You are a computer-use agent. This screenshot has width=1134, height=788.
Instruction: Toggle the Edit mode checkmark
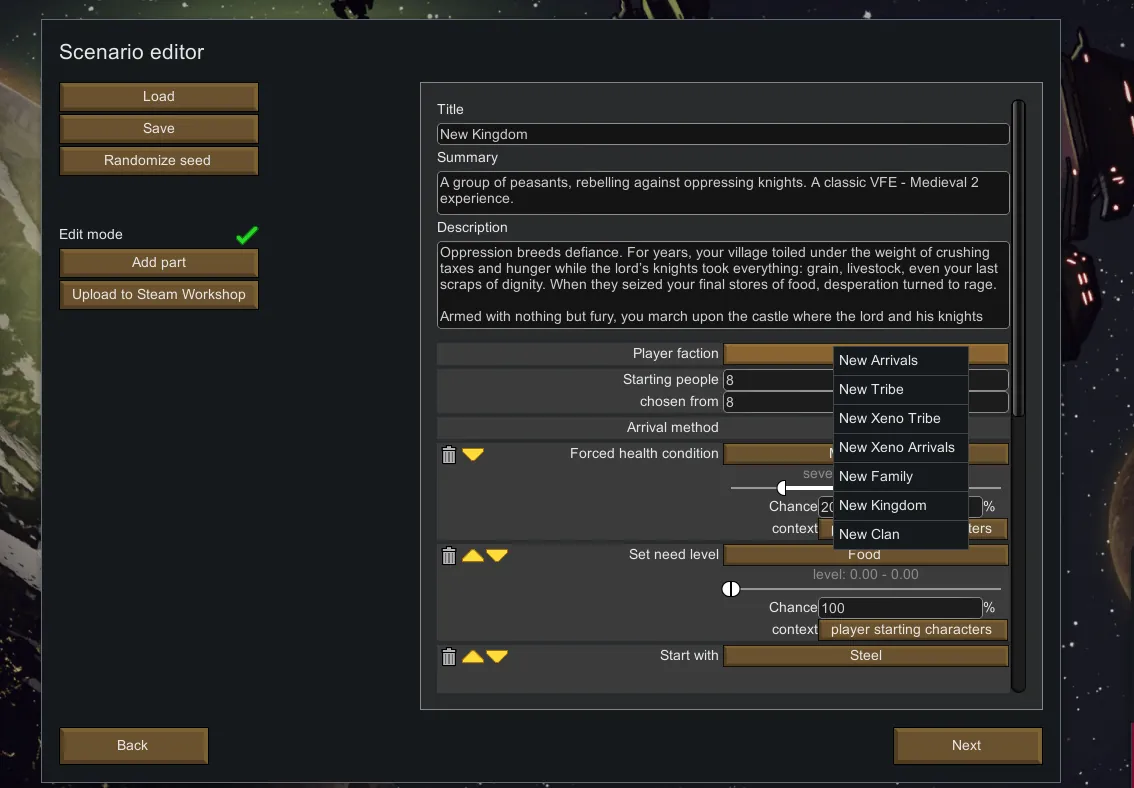tap(247, 235)
